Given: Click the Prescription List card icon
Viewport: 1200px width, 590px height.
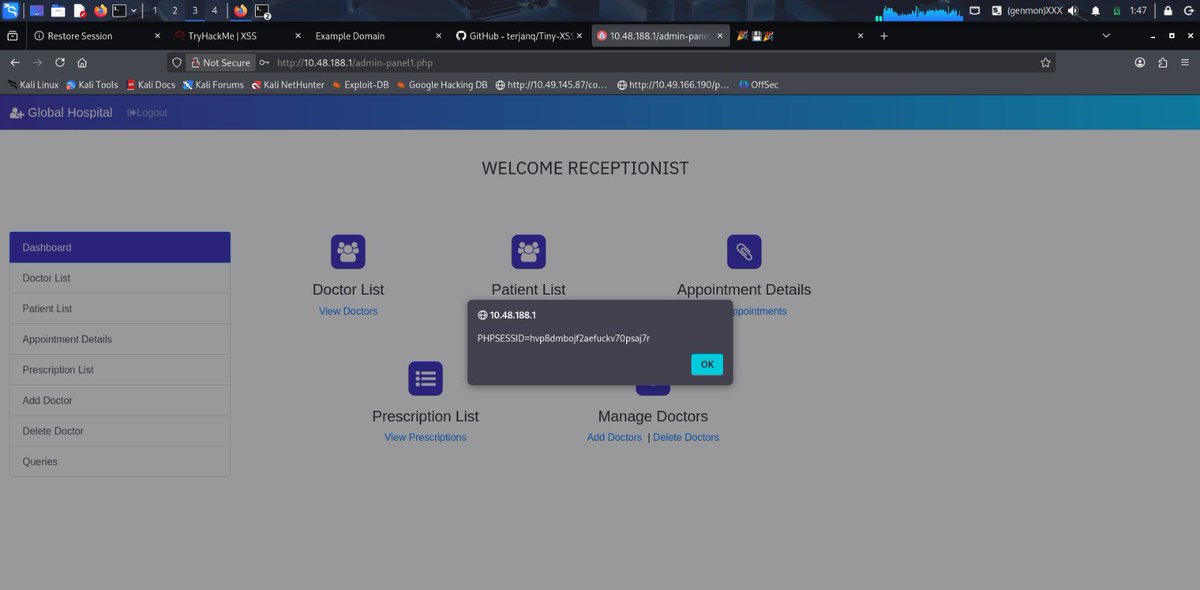Looking at the screenshot, I should (x=425, y=378).
